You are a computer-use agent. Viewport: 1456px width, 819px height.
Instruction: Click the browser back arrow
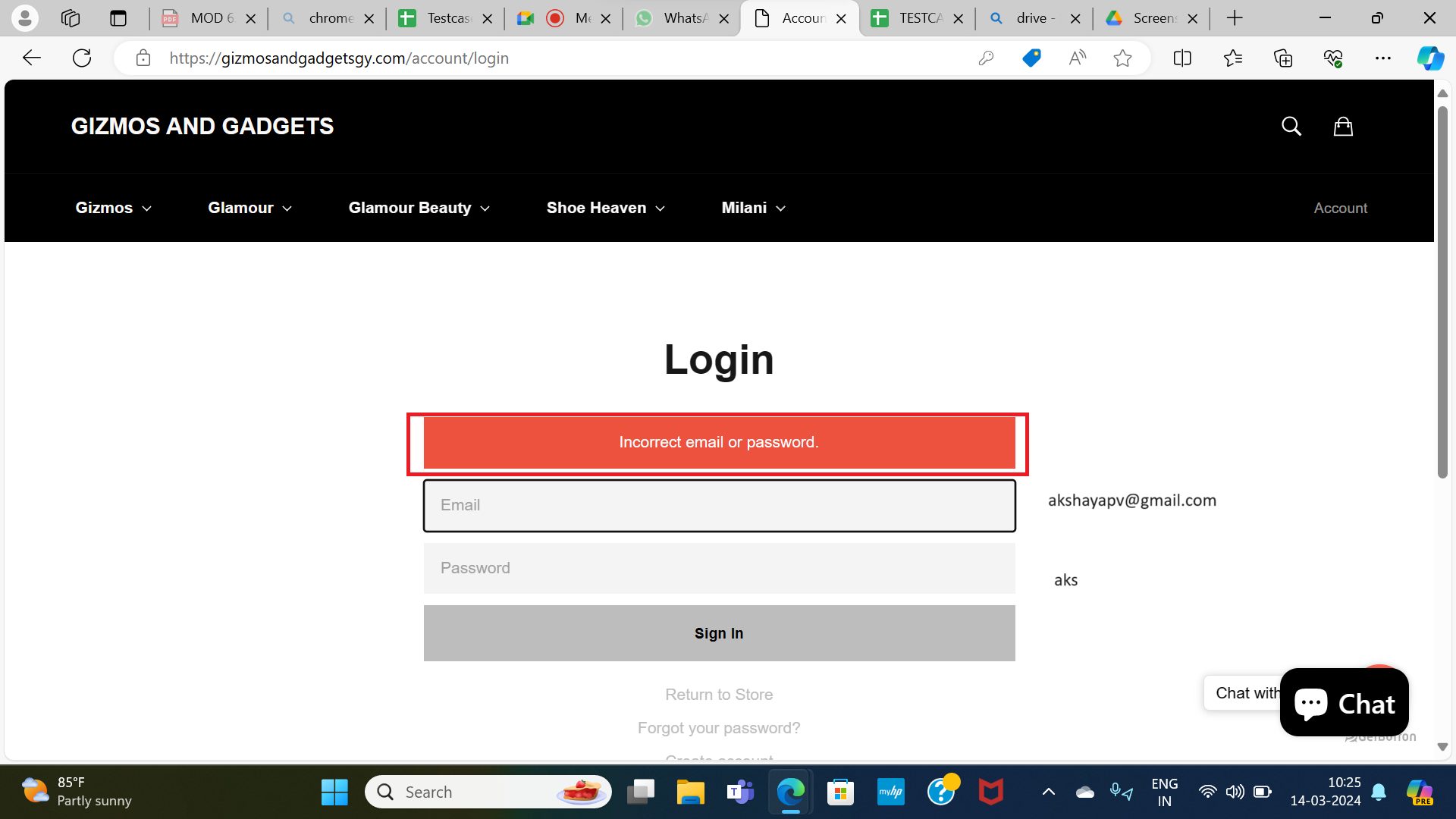[x=32, y=58]
